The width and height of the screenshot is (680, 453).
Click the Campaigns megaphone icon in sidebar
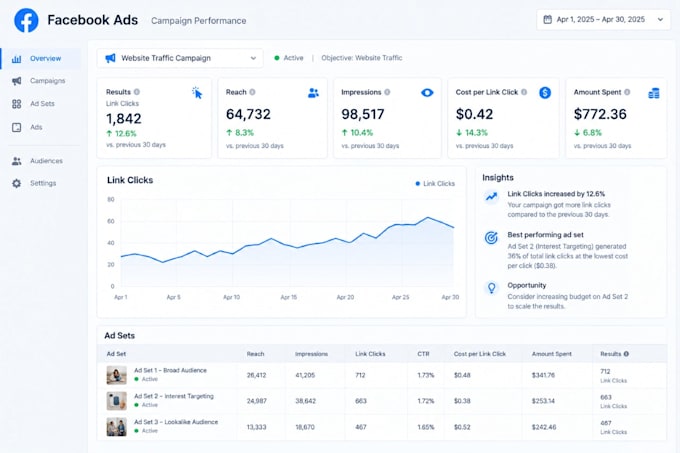(16, 81)
